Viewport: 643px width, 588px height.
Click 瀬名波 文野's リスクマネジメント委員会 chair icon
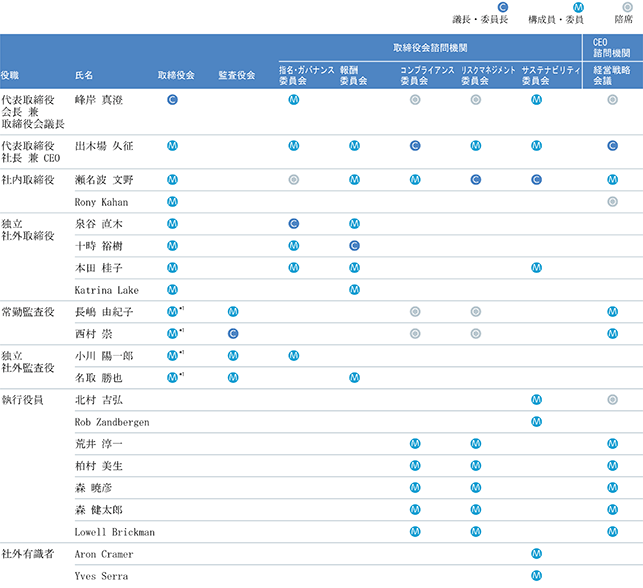pyautogui.click(x=476, y=180)
